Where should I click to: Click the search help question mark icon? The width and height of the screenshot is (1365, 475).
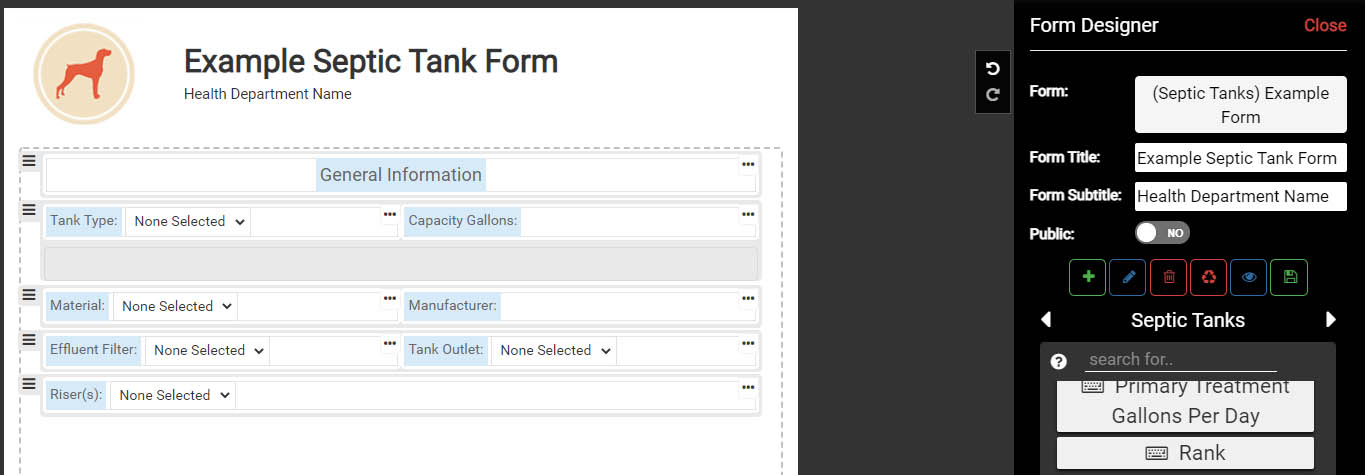point(1059,361)
